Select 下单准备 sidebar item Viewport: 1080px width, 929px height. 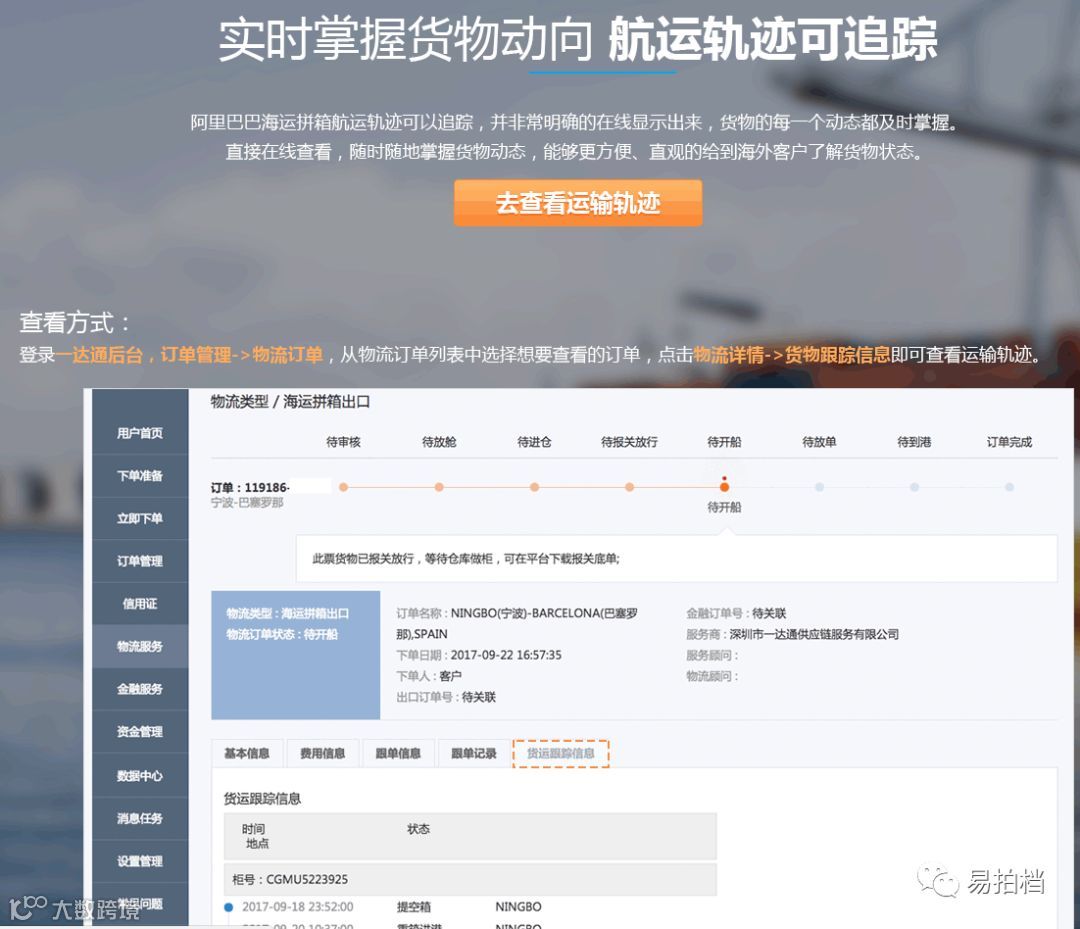click(x=140, y=476)
